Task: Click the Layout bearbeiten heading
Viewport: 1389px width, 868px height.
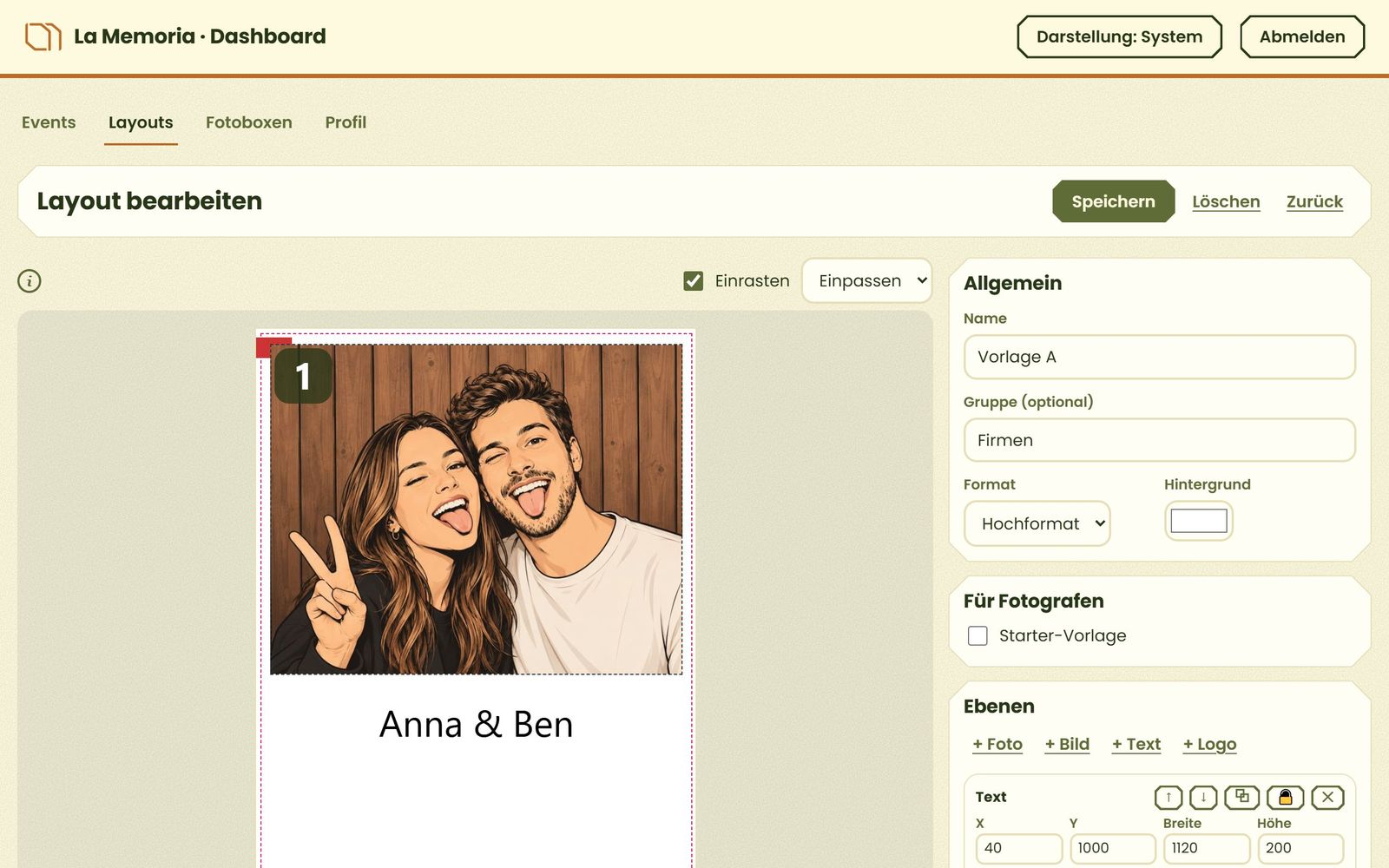Action: coord(149,201)
